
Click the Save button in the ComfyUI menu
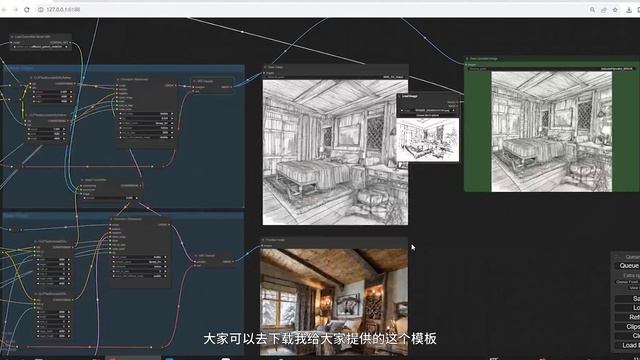pos(627,298)
